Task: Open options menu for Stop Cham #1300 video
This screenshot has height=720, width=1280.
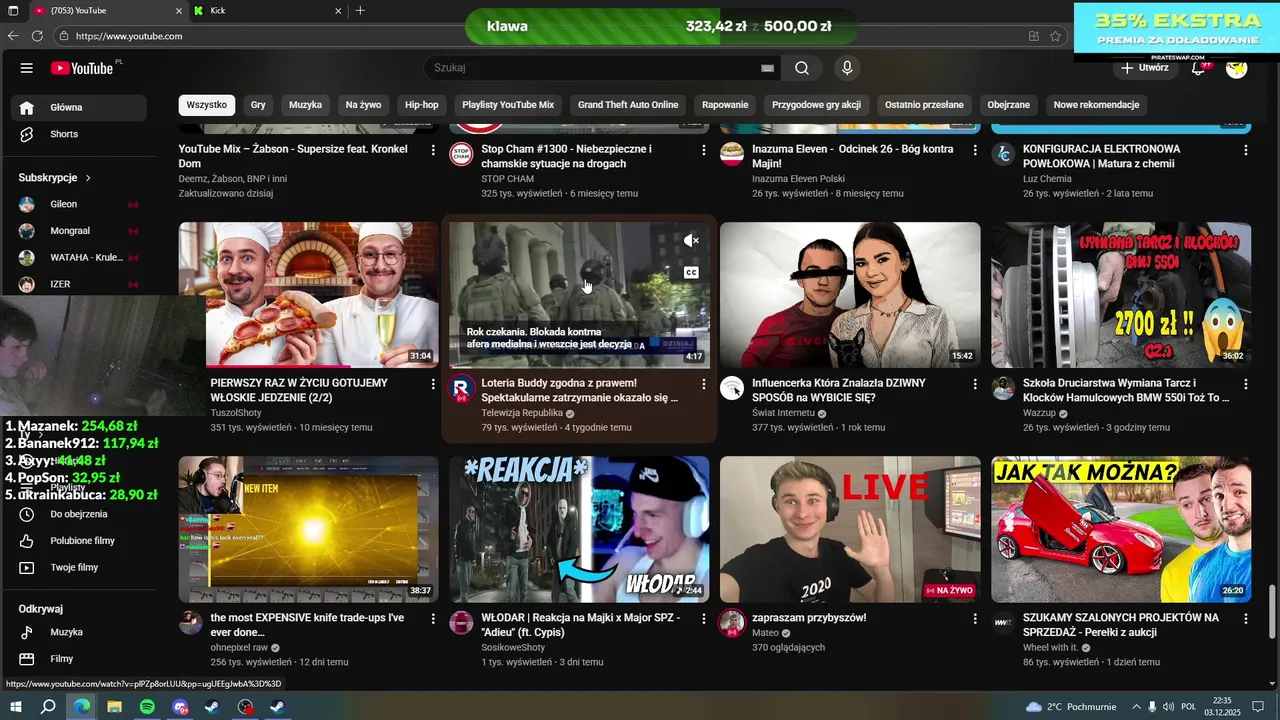Action: tap(704, 150)
